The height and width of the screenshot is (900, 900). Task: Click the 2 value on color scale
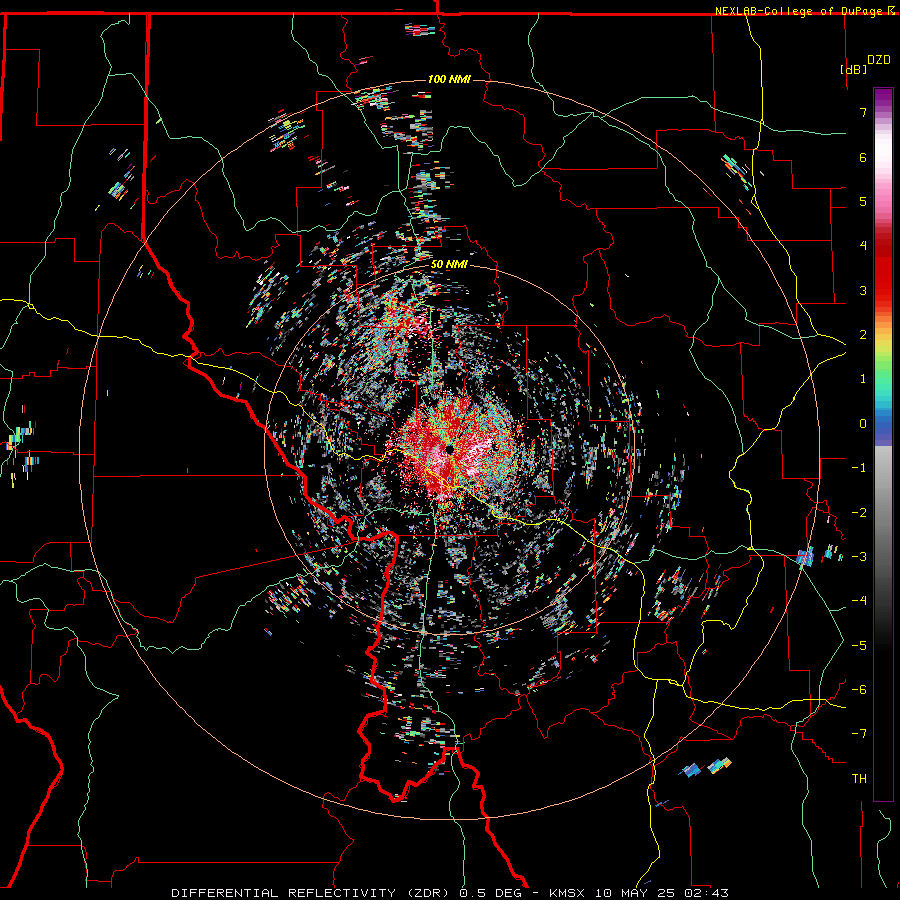863,335
